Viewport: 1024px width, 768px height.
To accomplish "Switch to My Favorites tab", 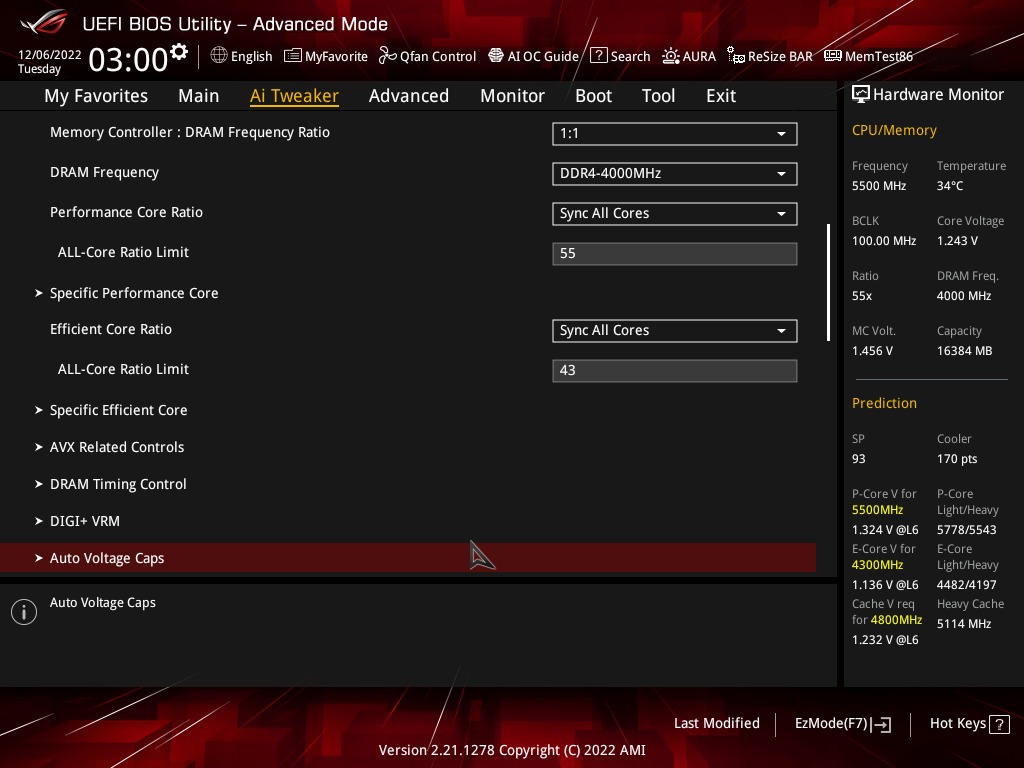I will 96,96.
